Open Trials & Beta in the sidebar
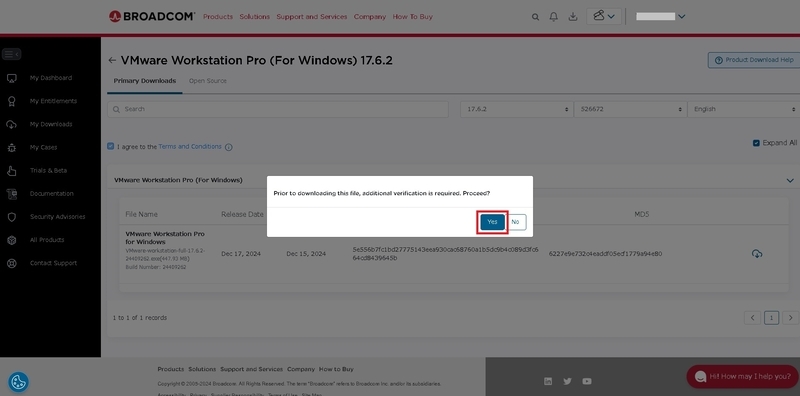The height and width of the screenshot is (396, 800). 48,170
